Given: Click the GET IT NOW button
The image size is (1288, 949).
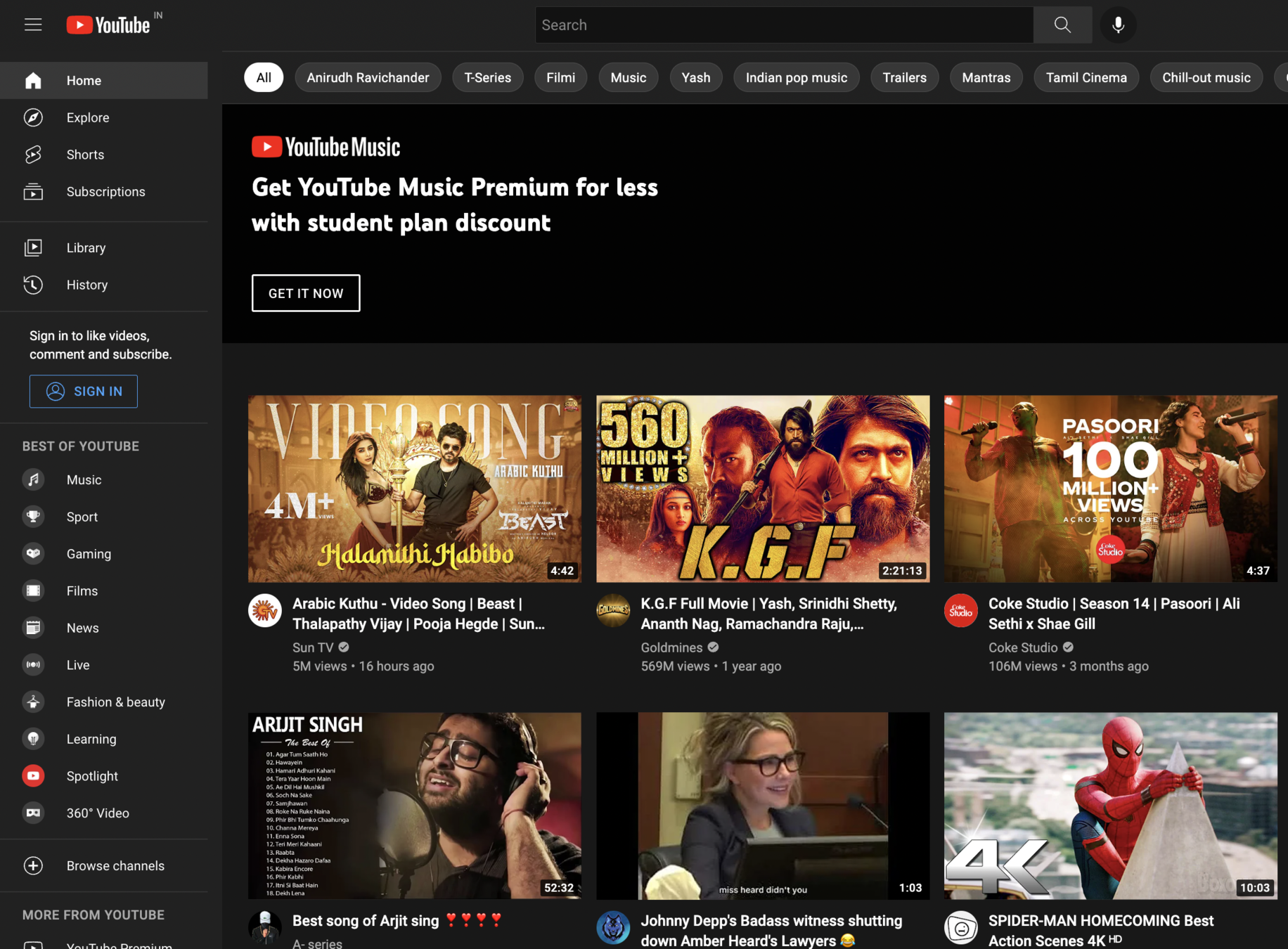Looking at the screenshot, I should [306, 293].
